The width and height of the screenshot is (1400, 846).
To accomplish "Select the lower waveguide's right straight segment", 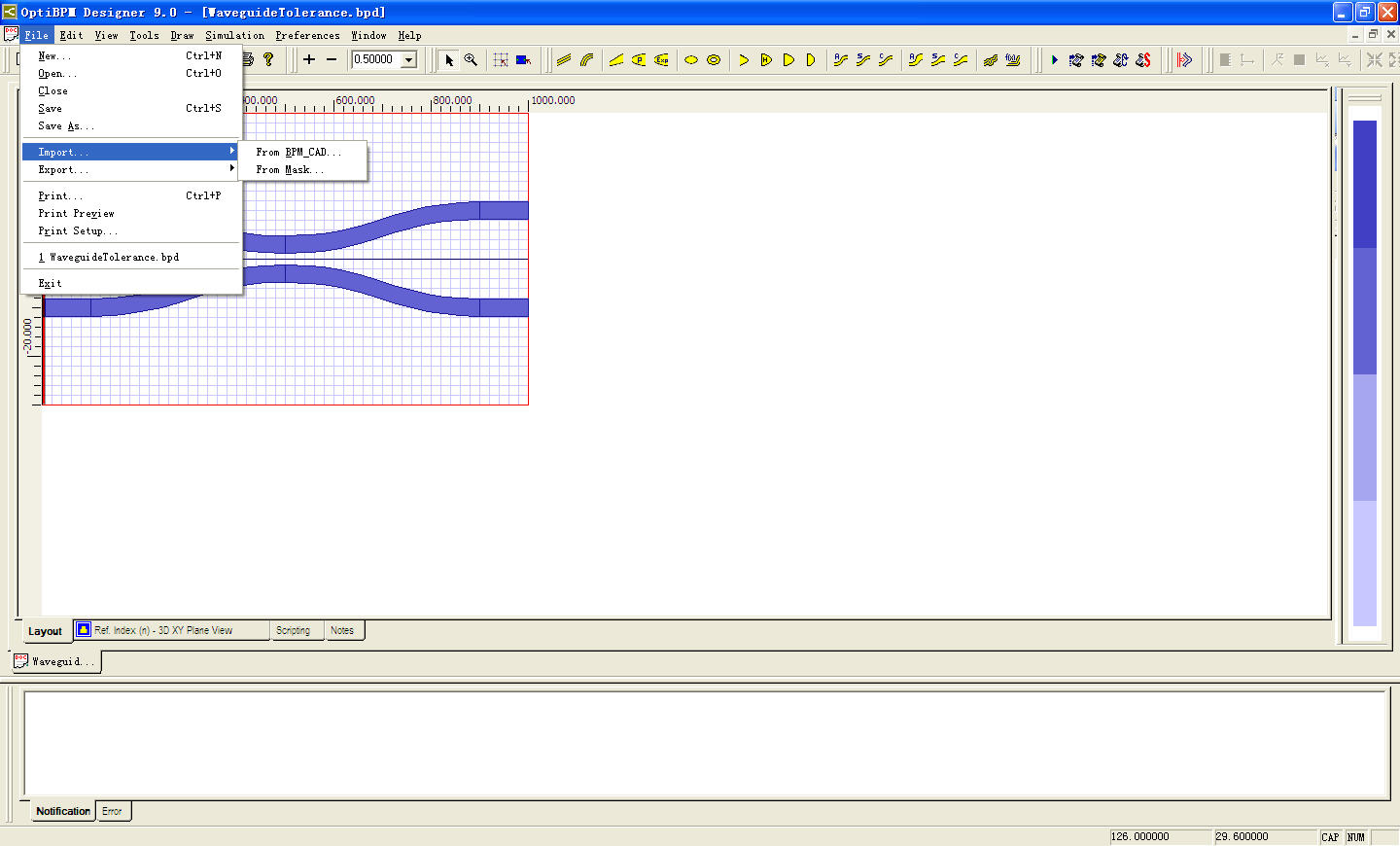I will [504, 307].
